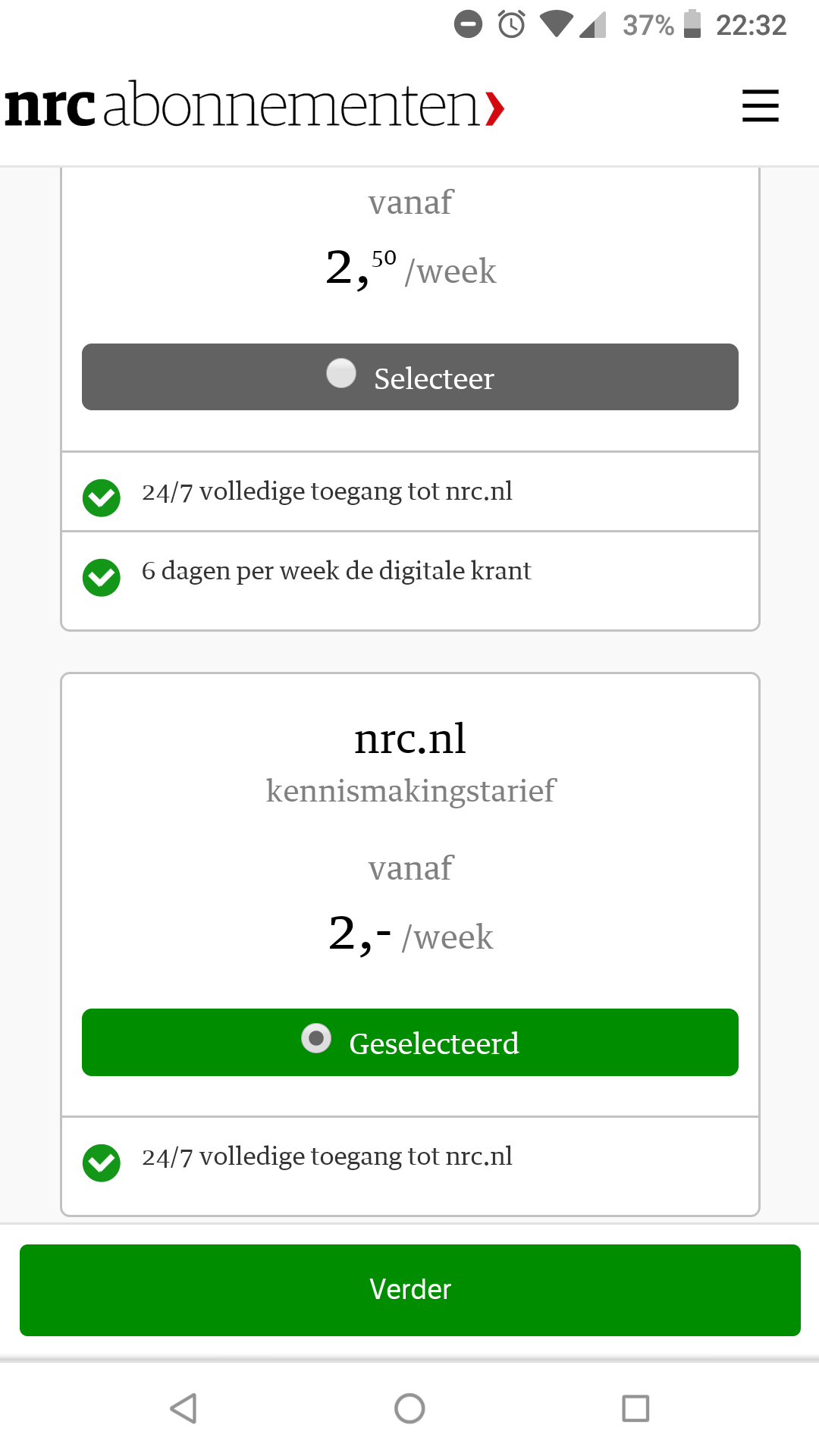
Task: Tap the alarm clock status icon
Action: (x=512, y=24)
